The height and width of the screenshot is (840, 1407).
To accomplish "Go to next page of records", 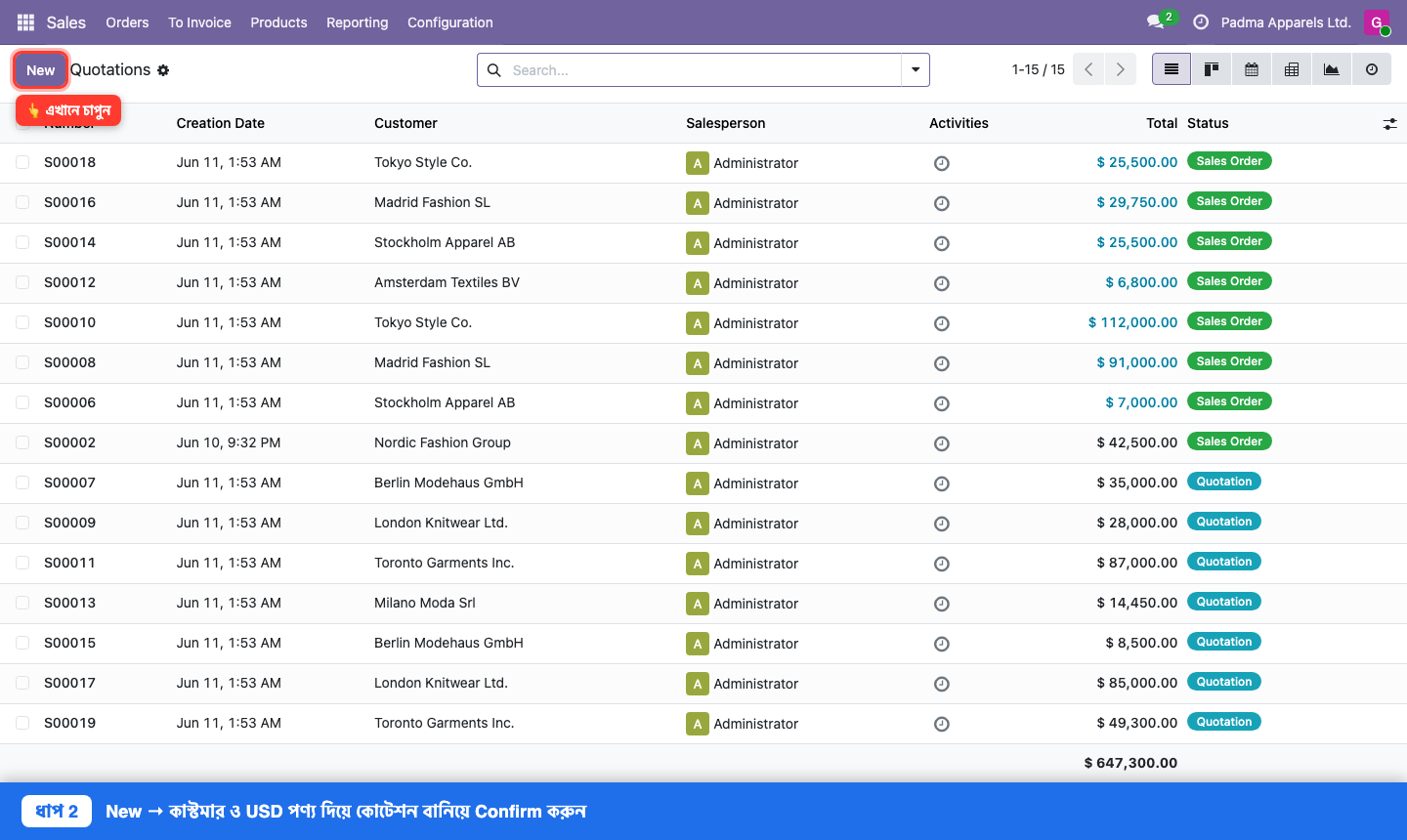I will pyautogui.click(x=1121, y=69).
